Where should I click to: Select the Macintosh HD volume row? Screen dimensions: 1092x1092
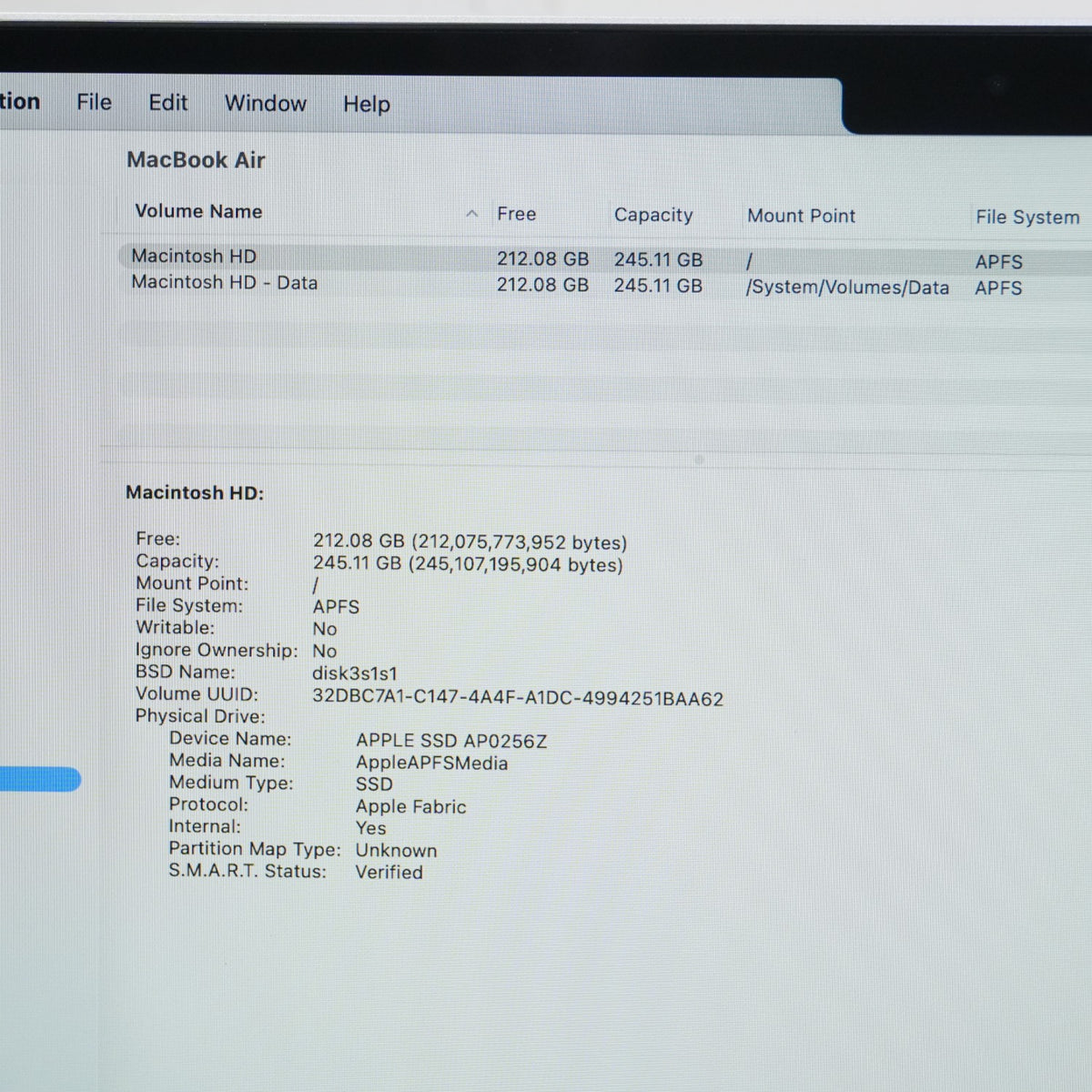pyautogui.click(x=605, y=258)
